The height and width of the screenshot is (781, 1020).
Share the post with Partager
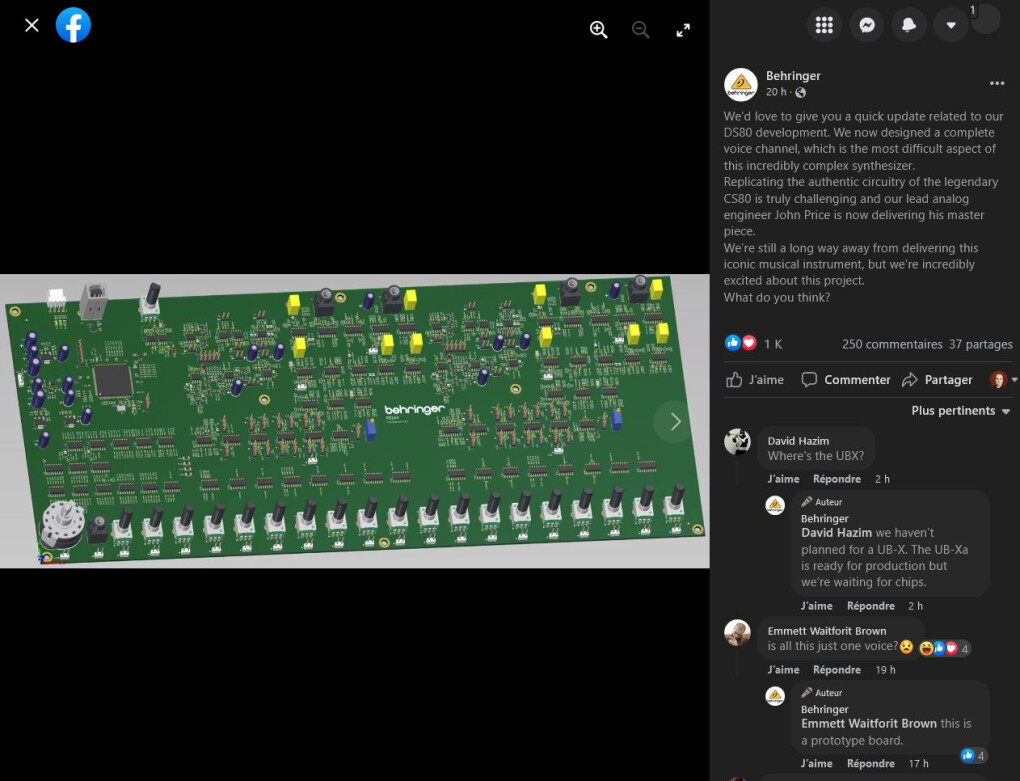coord(937,380)
